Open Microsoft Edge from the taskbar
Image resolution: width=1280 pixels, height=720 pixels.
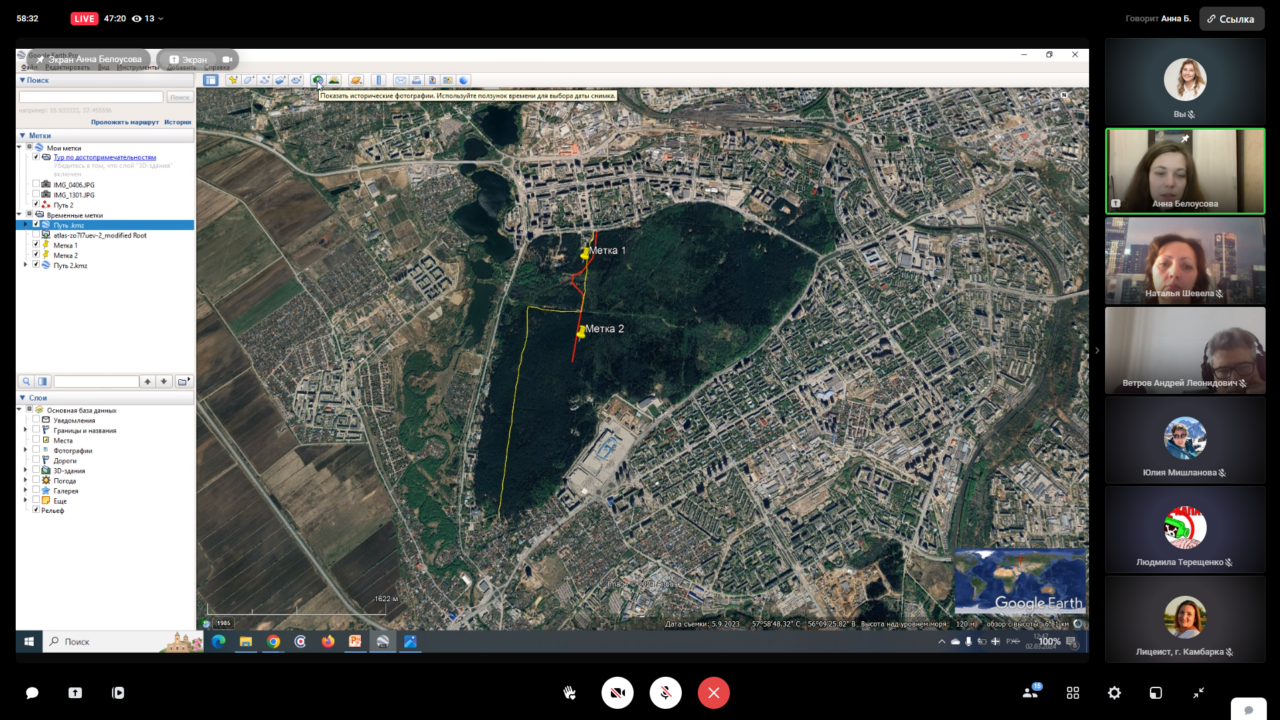218,641
